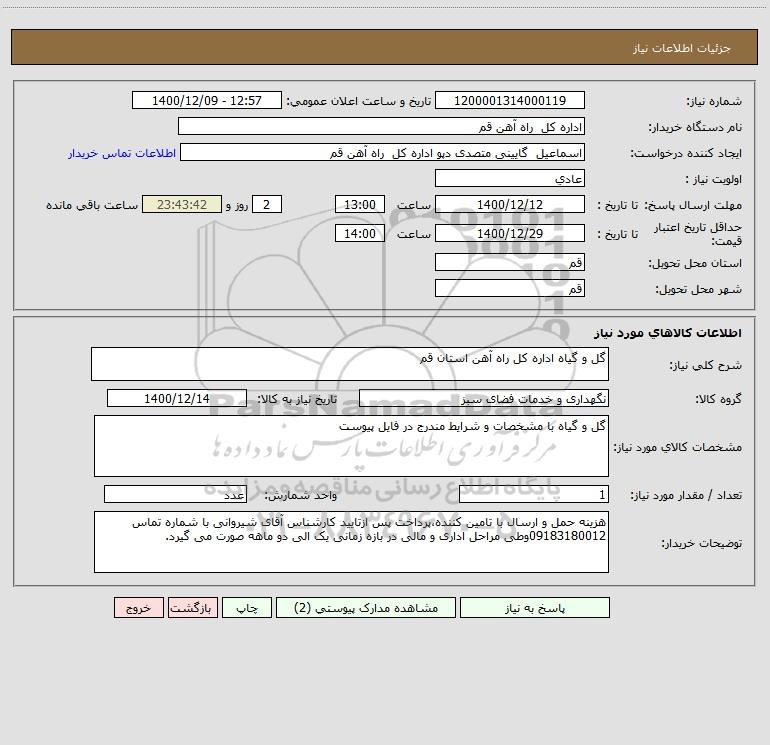Click the label مهلت ارسال پاسخ
770x745 pixels.
coord(693,205)
